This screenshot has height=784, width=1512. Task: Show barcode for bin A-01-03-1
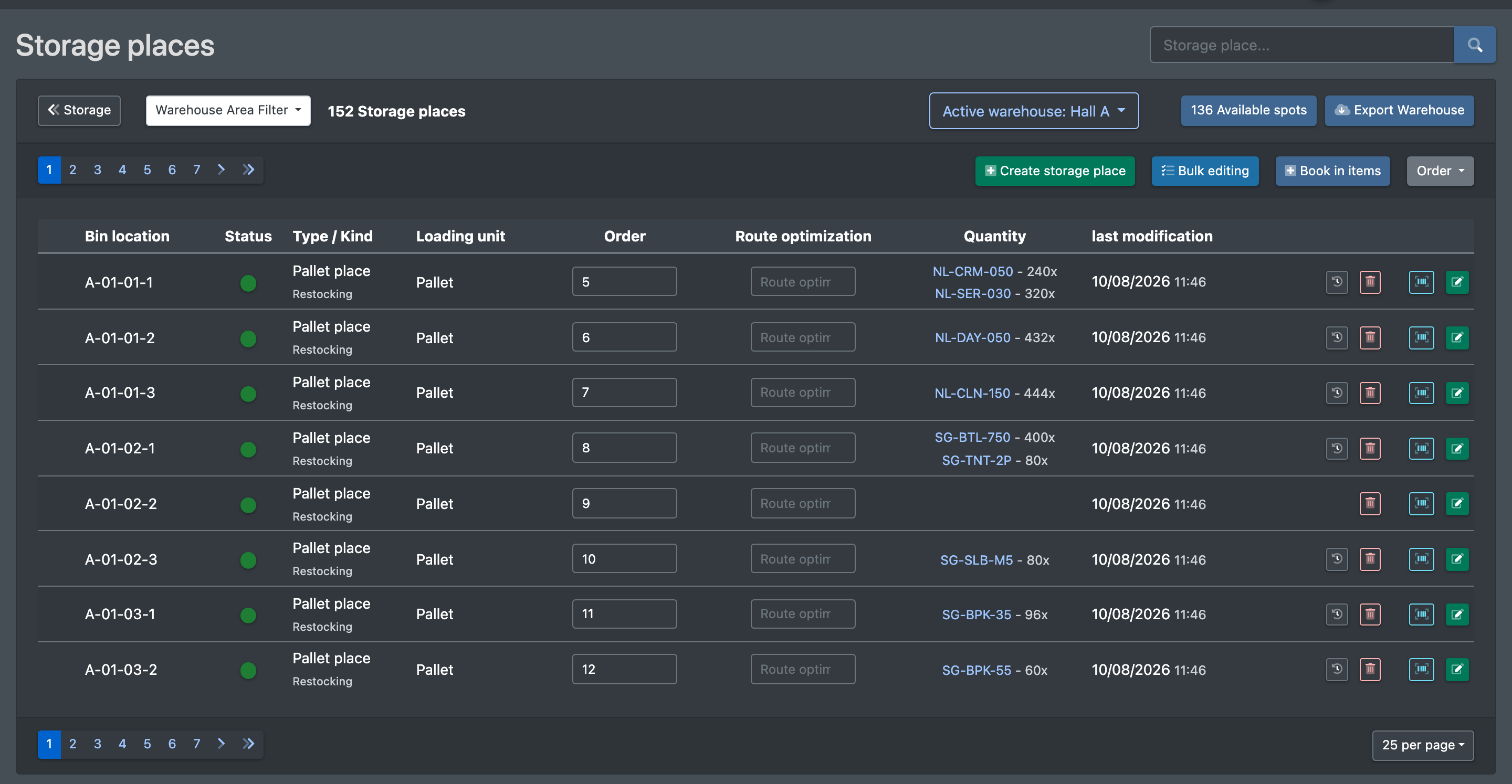point(1421,615)
